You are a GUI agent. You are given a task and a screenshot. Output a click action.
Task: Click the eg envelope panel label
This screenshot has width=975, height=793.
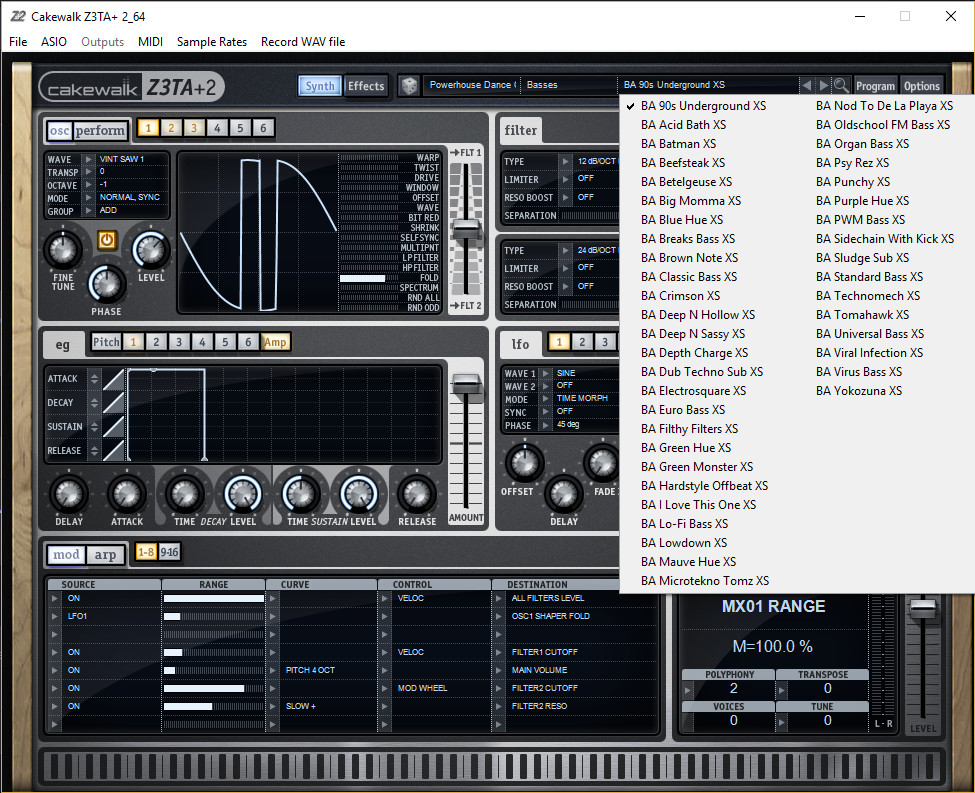62,344
